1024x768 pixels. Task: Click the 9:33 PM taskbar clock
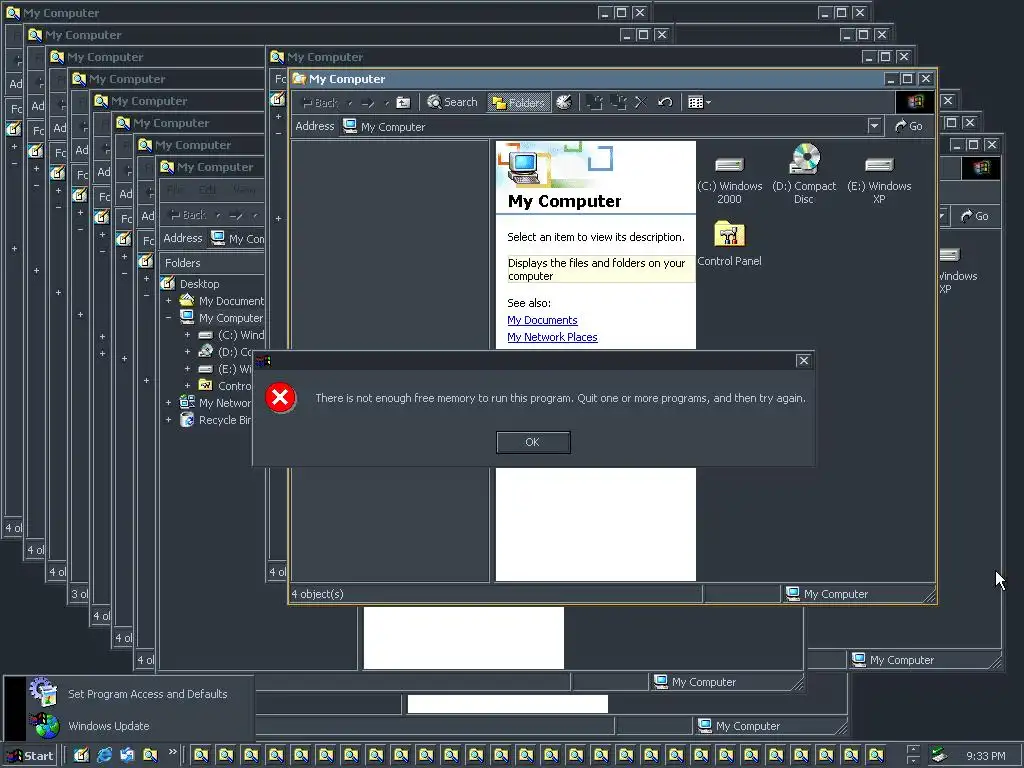coord(986,756)
